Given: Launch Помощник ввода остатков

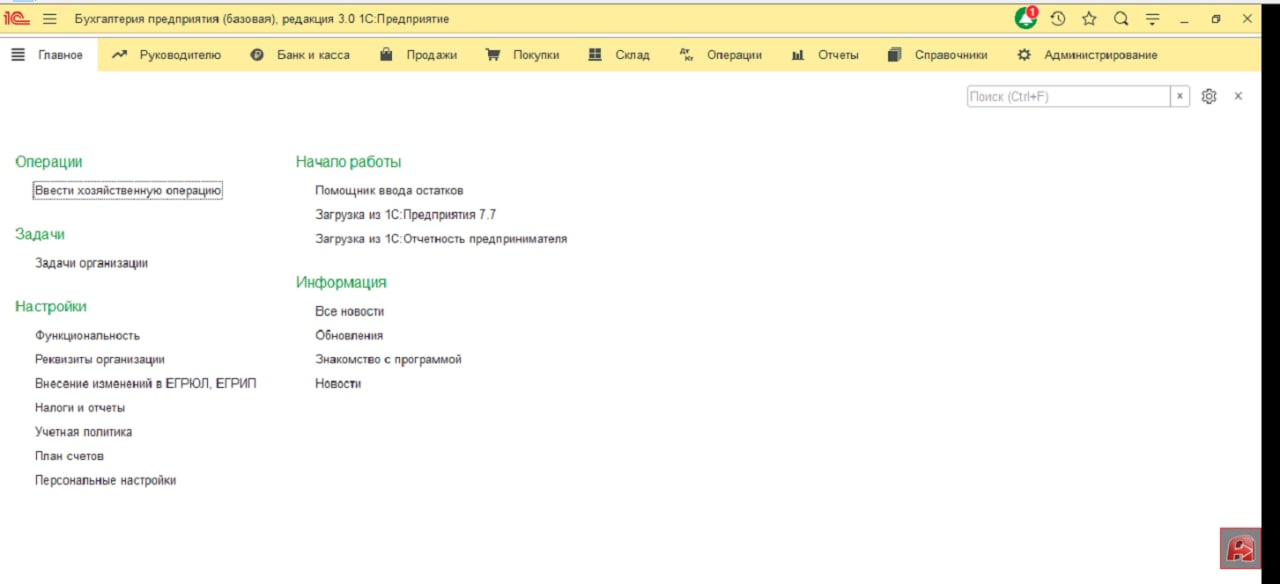Looking at the screenshot, I should (389, 190).
